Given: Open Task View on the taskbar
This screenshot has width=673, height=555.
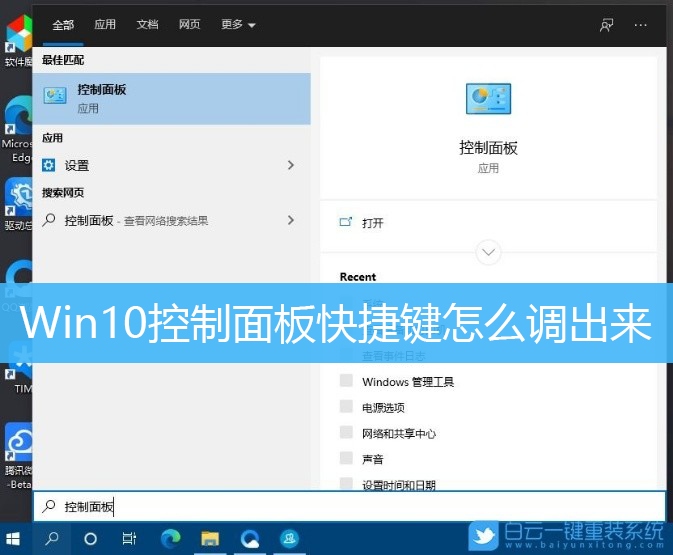Looking at the screenshot, I should (x=129, y=538).
